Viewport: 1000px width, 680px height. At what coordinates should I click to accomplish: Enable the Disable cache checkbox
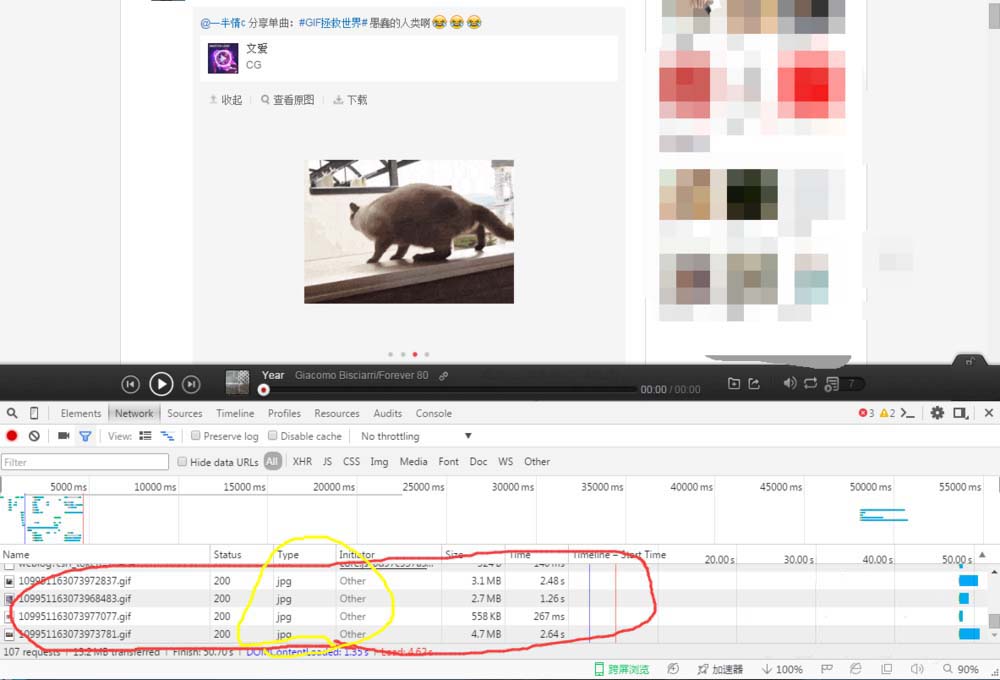click(x=272, y=436)
